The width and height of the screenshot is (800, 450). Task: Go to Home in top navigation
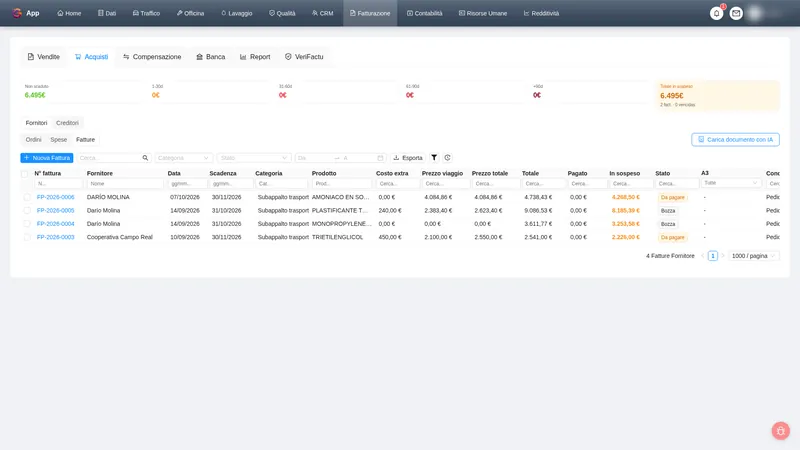click(69, 13)
